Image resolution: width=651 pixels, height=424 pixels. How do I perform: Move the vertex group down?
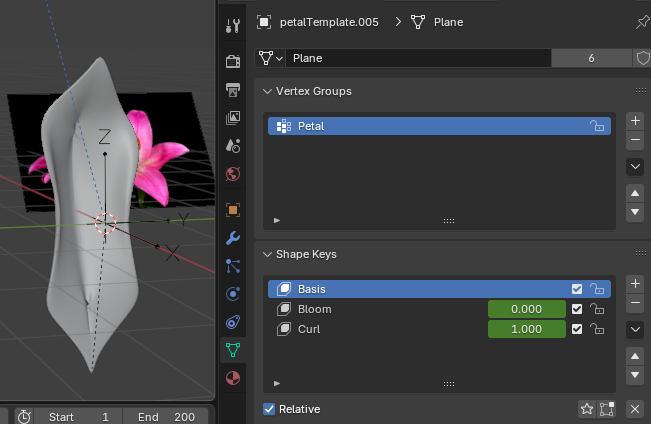coord(635,212)
